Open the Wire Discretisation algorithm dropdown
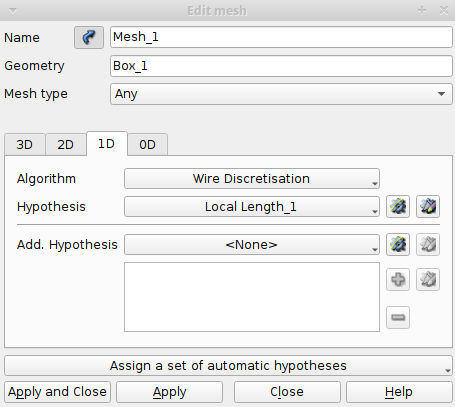Image resolution: width=455 pixels, height=407 pixels. [x=252, y=179]
